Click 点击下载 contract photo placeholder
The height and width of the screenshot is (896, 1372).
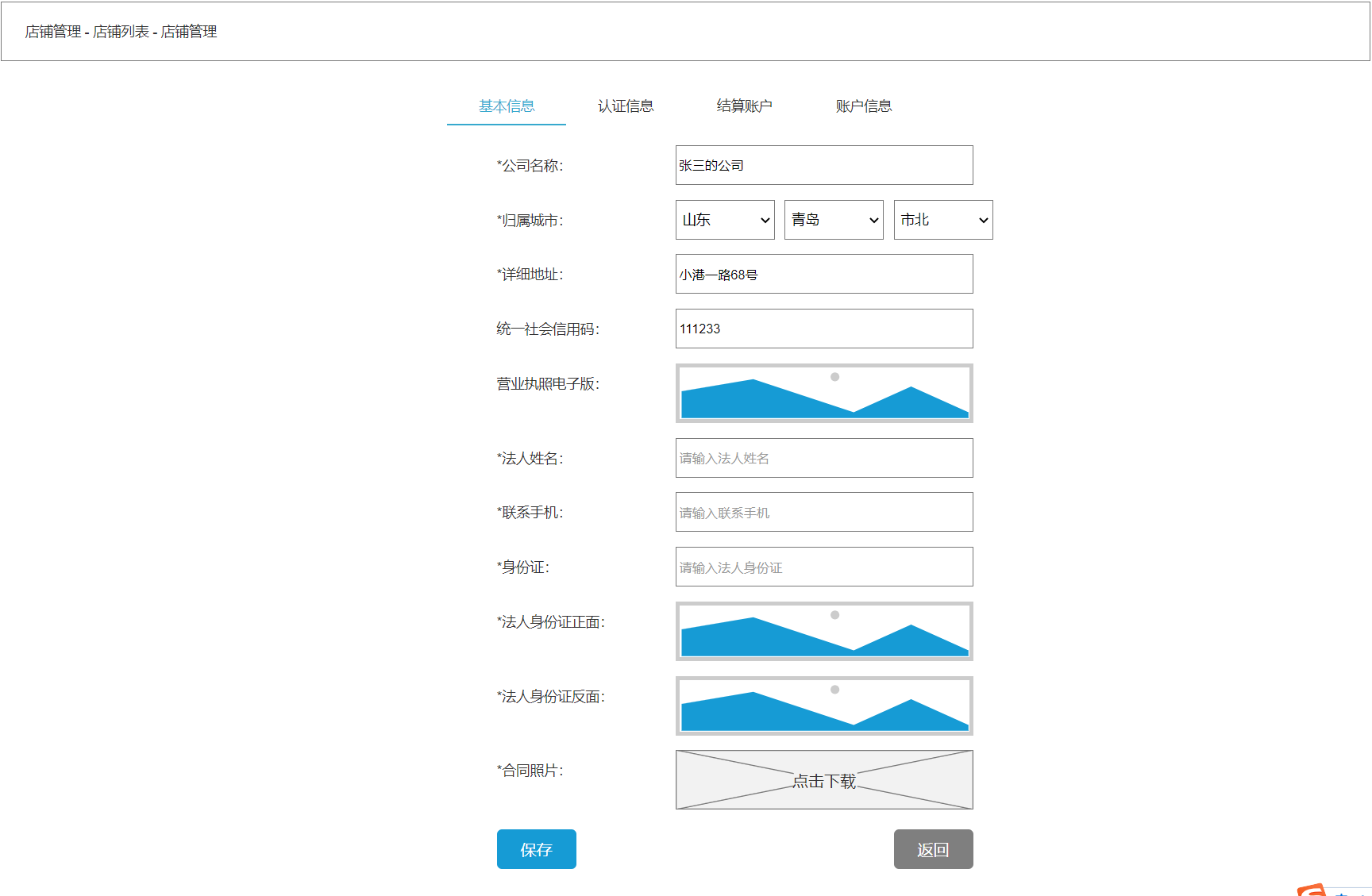[824, 780]
